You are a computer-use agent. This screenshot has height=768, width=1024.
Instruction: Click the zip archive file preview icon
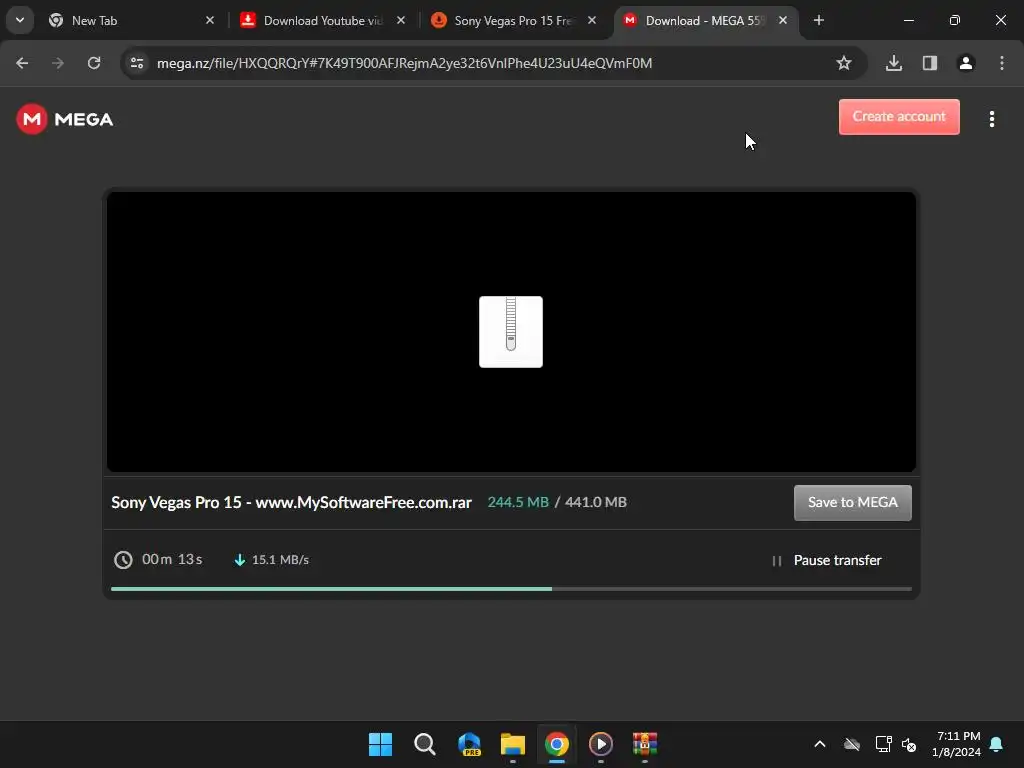tap(511, 332)
